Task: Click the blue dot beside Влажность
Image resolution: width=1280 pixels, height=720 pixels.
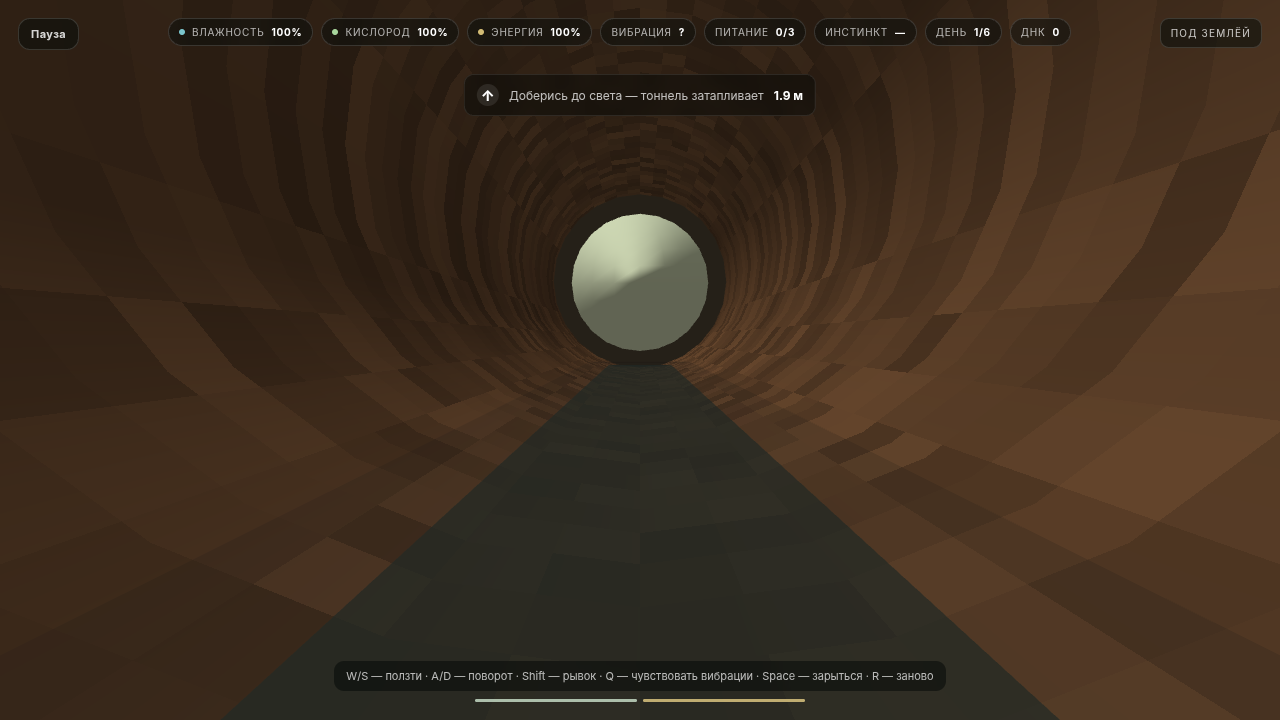Action: (182, 32)
